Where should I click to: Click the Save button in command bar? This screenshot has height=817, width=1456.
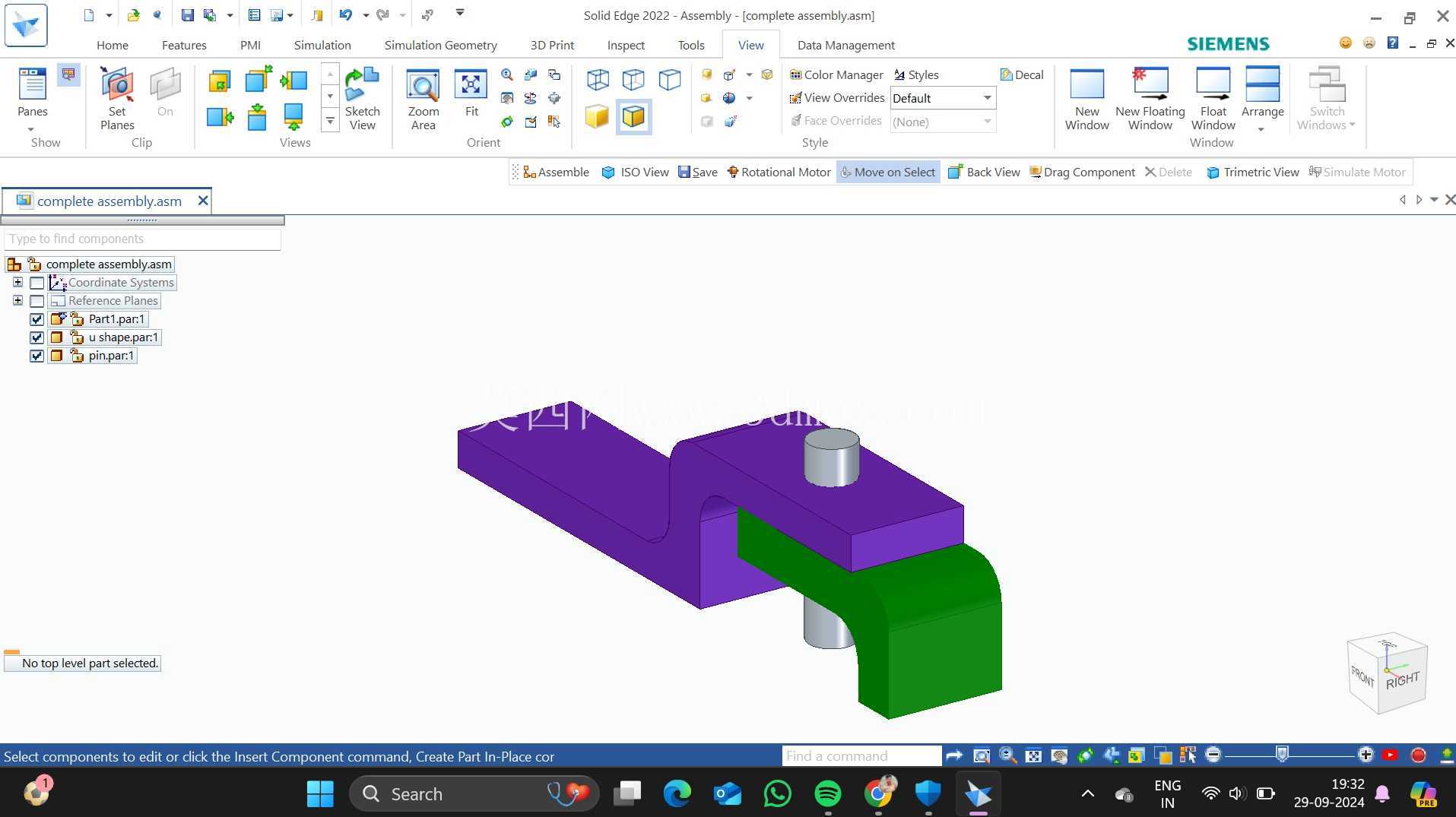point(697,173)
